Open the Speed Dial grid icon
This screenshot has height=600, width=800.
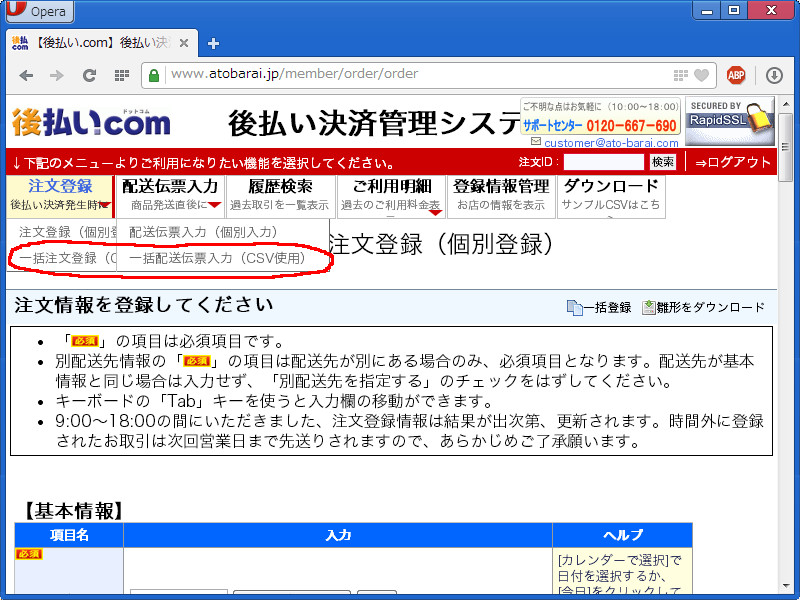pos(121,75)
